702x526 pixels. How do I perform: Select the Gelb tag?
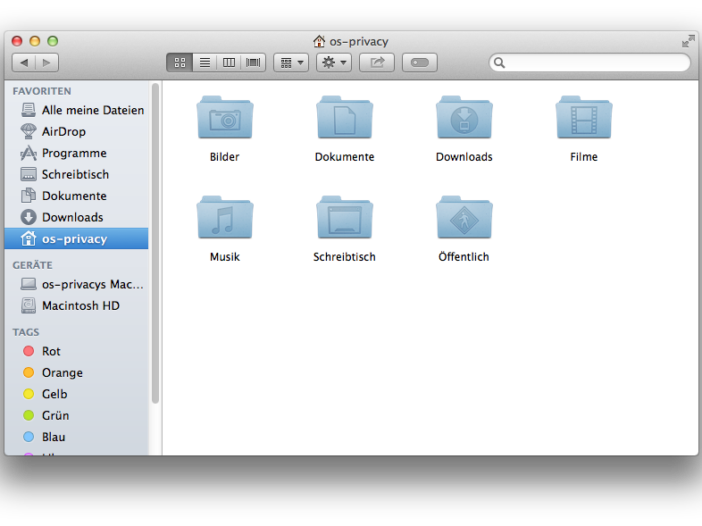[x=77, y=394]
